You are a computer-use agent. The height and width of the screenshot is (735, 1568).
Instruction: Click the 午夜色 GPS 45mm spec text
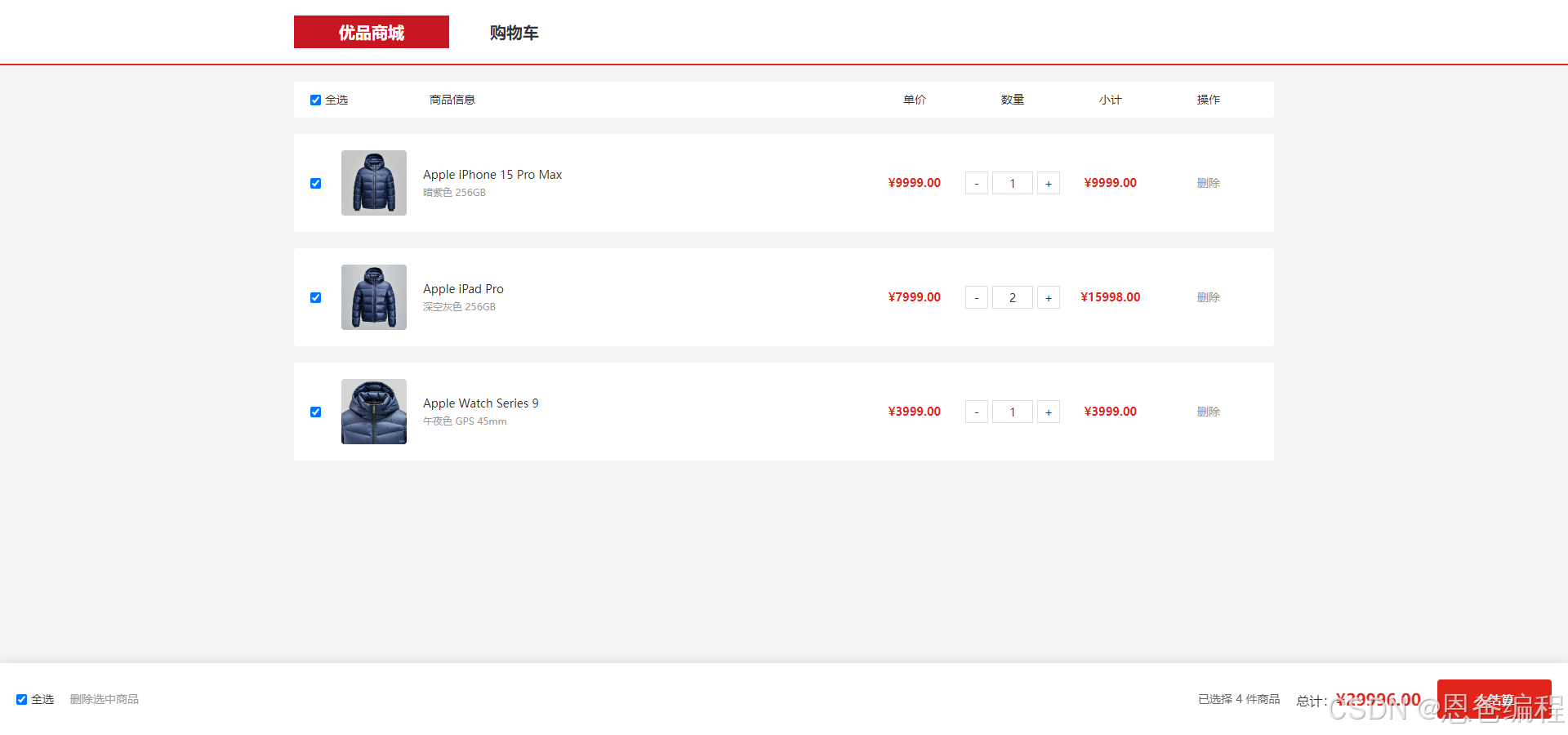pyautogui.click(x=465, y=421)
